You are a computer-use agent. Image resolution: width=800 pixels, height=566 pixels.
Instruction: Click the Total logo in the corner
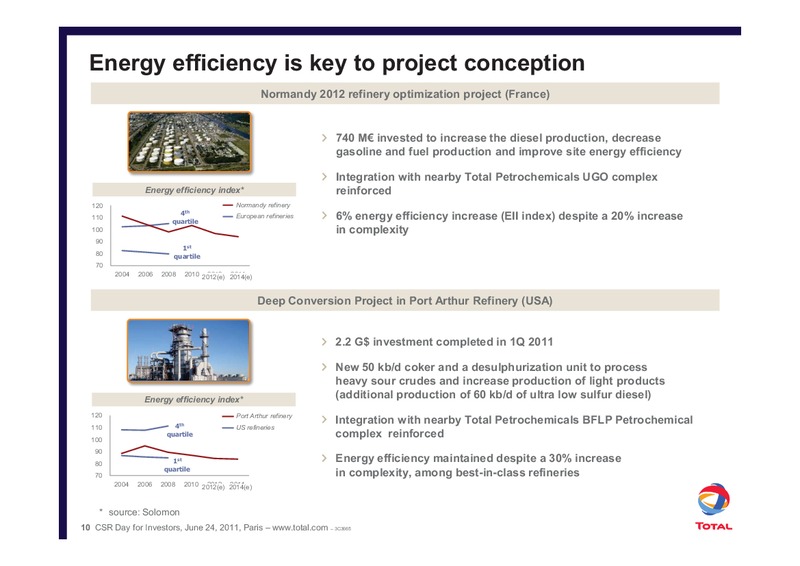point(713,506)
